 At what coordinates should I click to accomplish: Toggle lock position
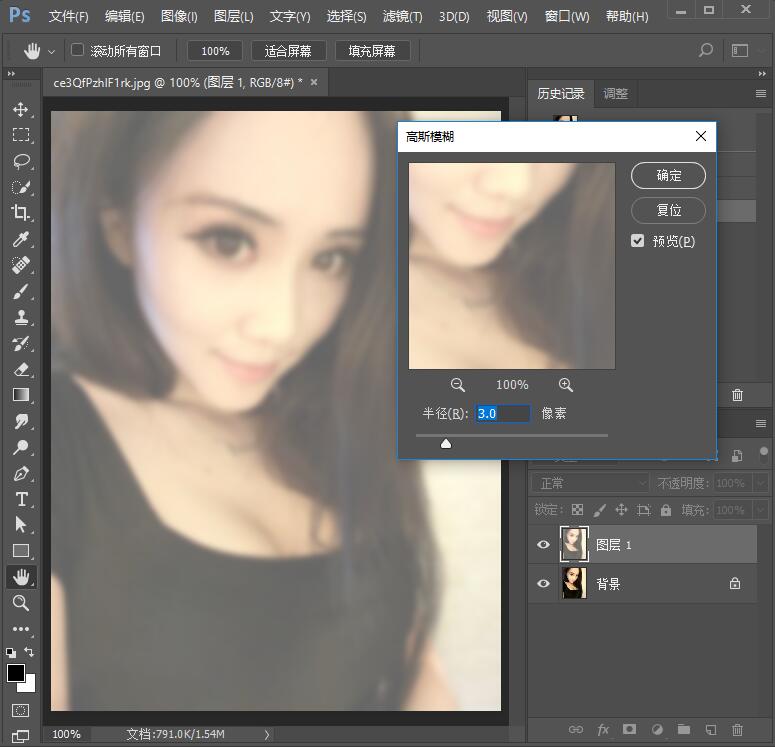point(621,510)
